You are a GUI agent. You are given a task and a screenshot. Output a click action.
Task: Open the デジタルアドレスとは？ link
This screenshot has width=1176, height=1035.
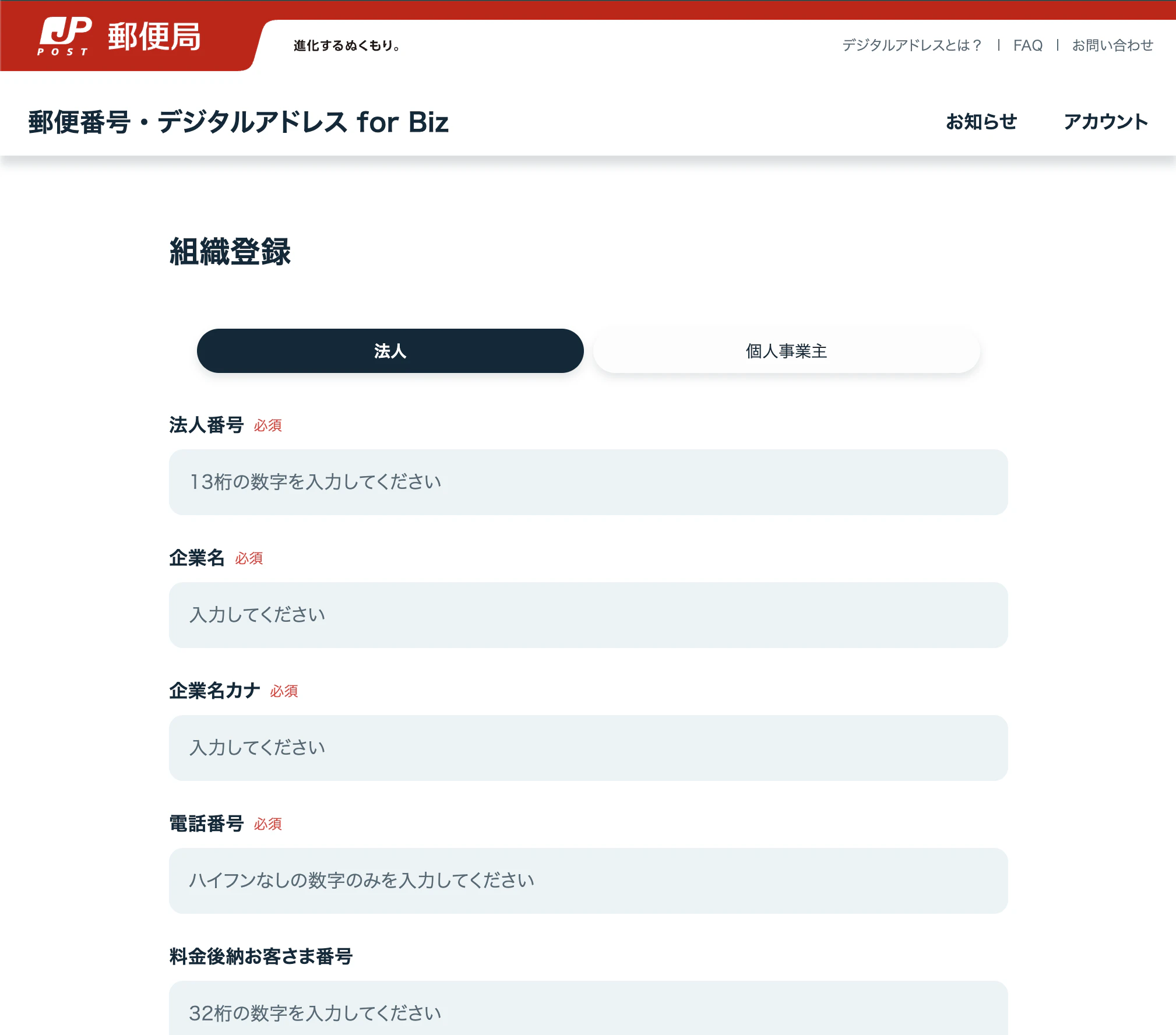(911, 45)
